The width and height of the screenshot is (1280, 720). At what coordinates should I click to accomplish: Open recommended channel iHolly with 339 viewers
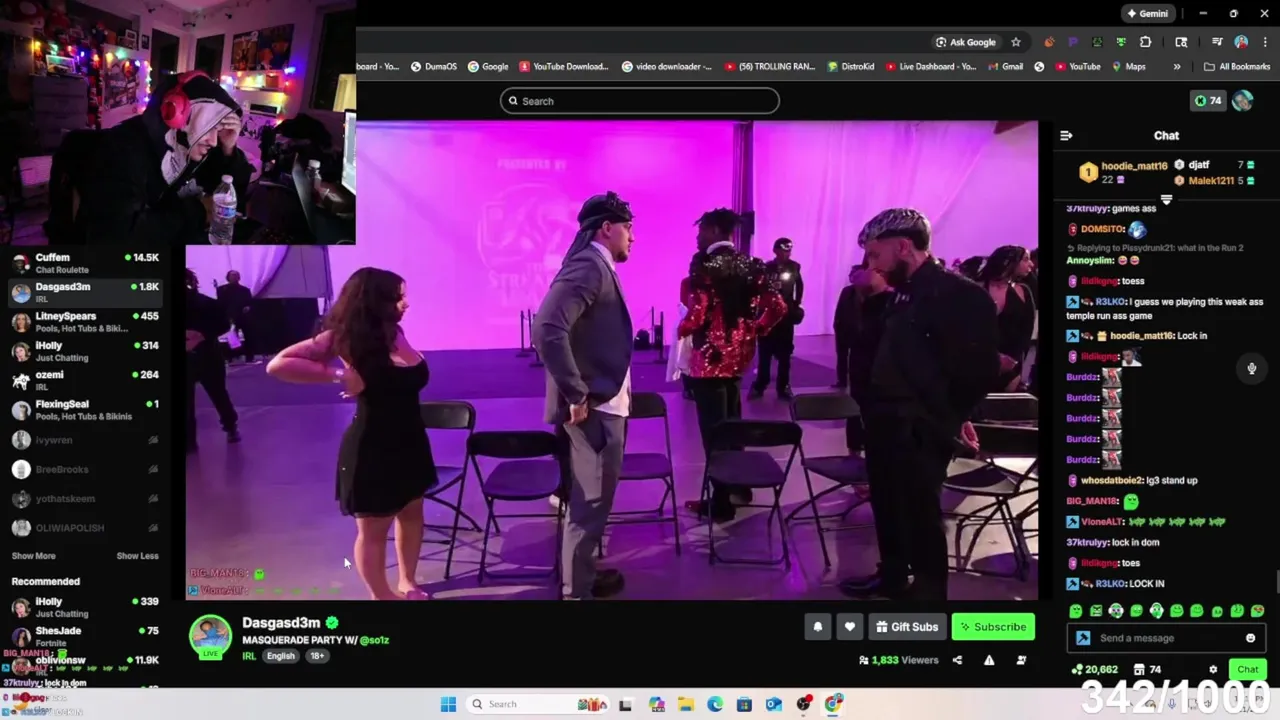tap(85, 607)
